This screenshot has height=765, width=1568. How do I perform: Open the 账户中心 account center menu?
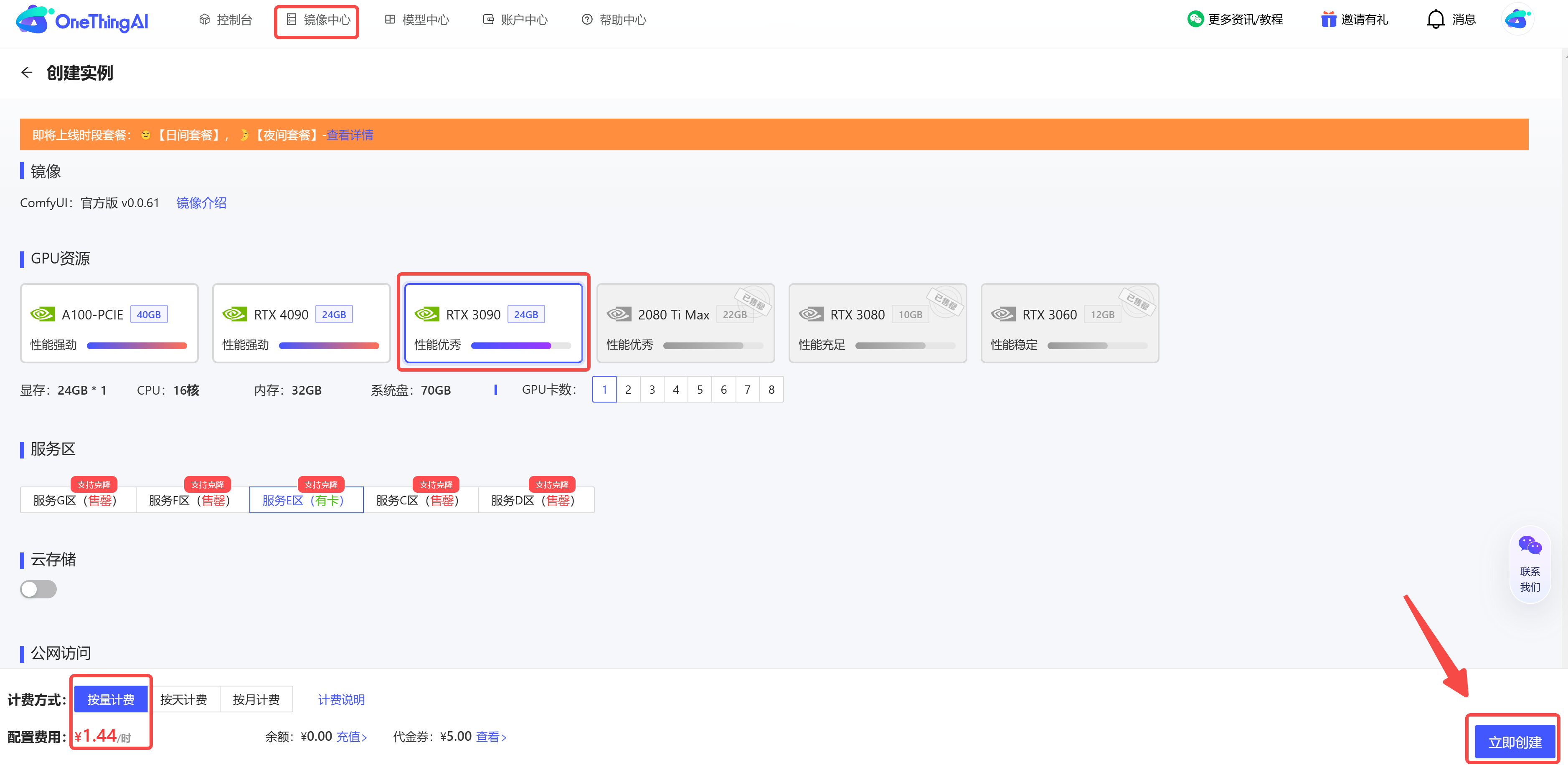click(515, 20)
